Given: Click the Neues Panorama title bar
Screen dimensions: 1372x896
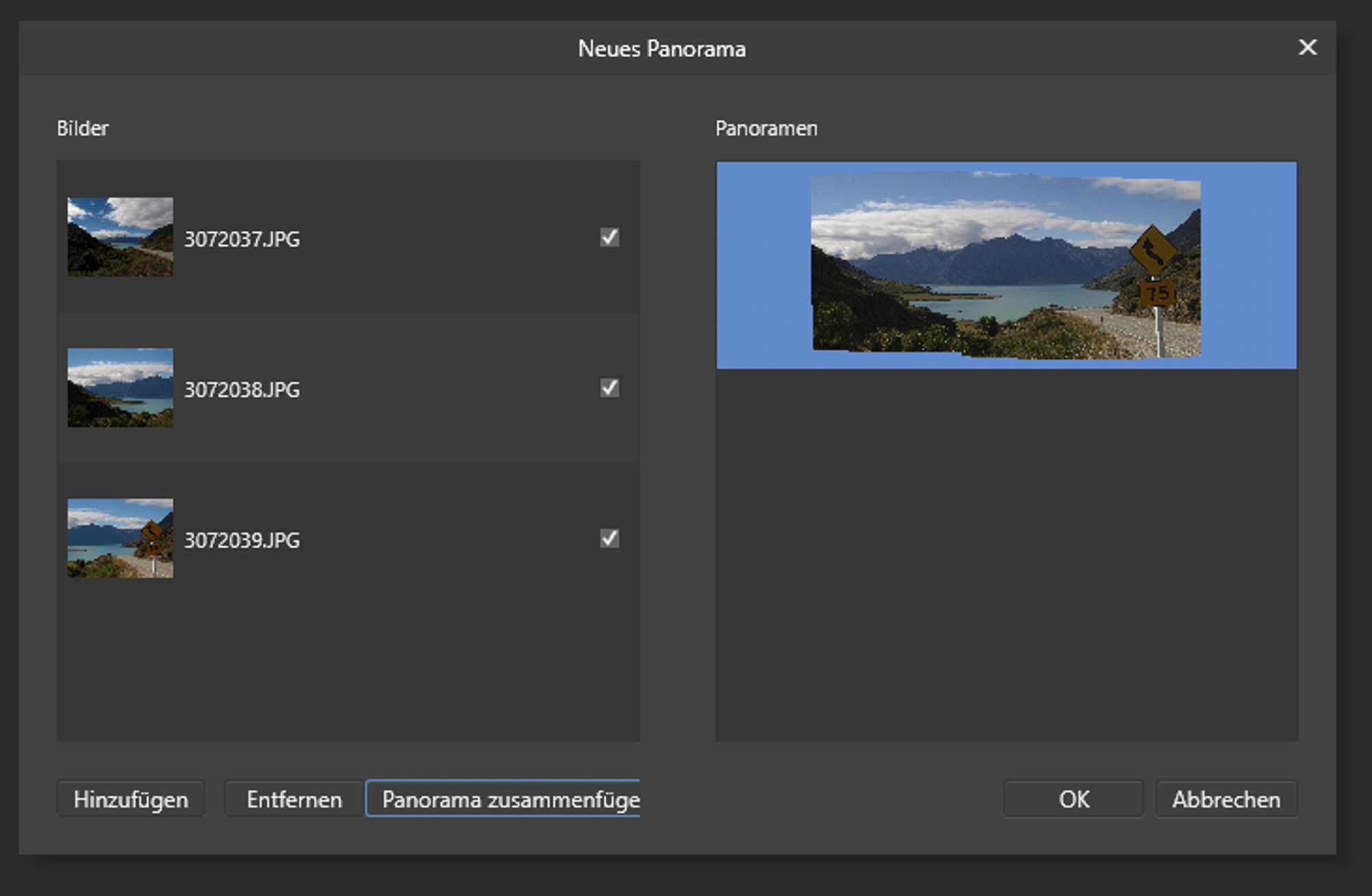Looking at the screenshot, I should pos(661,49).
